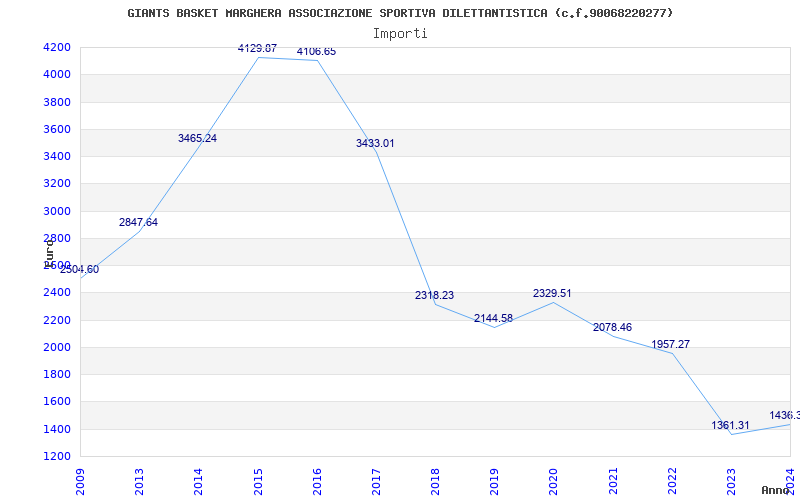
Task: Click the x-axis year 2009
Action: coord(80,482)
